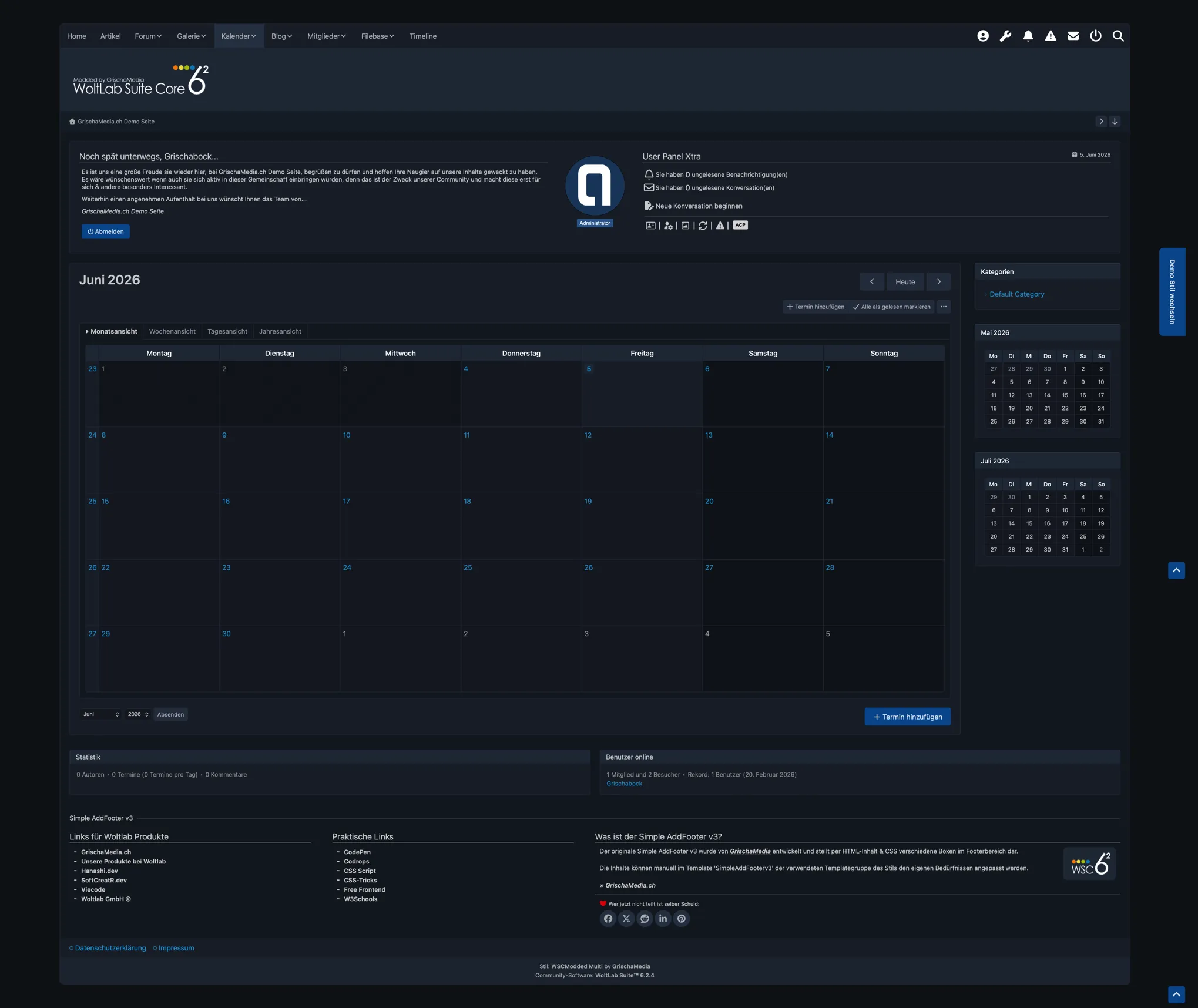The width and height of the screenshot is (1198, 1008).
Task: Open the ACP badge in User Panel
Action: click(x=740, y=225)
